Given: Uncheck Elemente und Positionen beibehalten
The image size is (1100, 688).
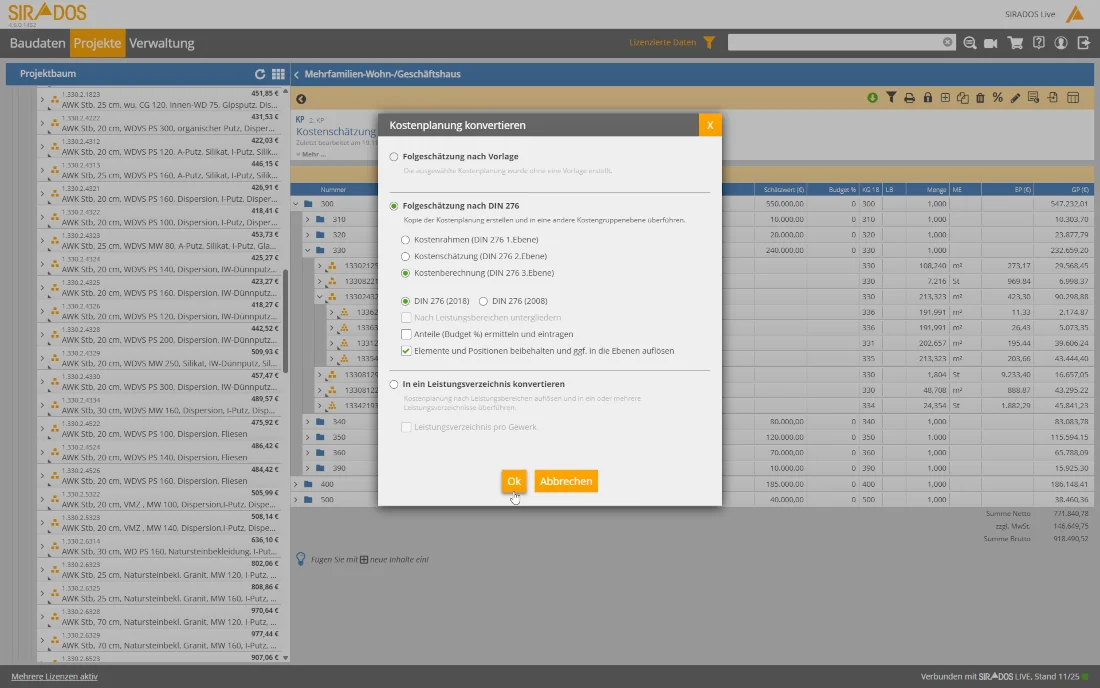Looking at the screenshot, I should tap(406, 351).
